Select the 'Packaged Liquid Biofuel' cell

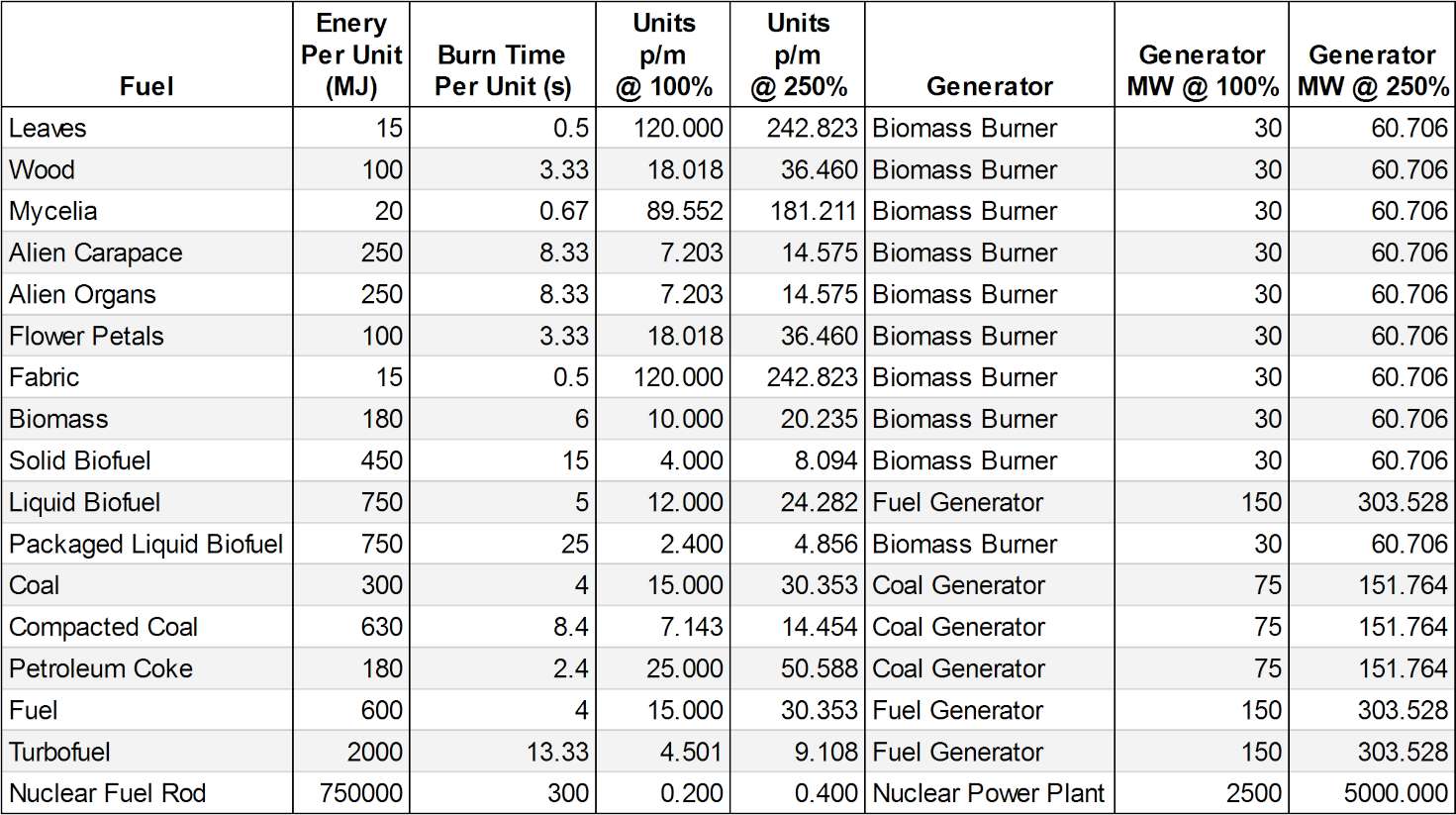pyautogui.click(x=146, y=544)
